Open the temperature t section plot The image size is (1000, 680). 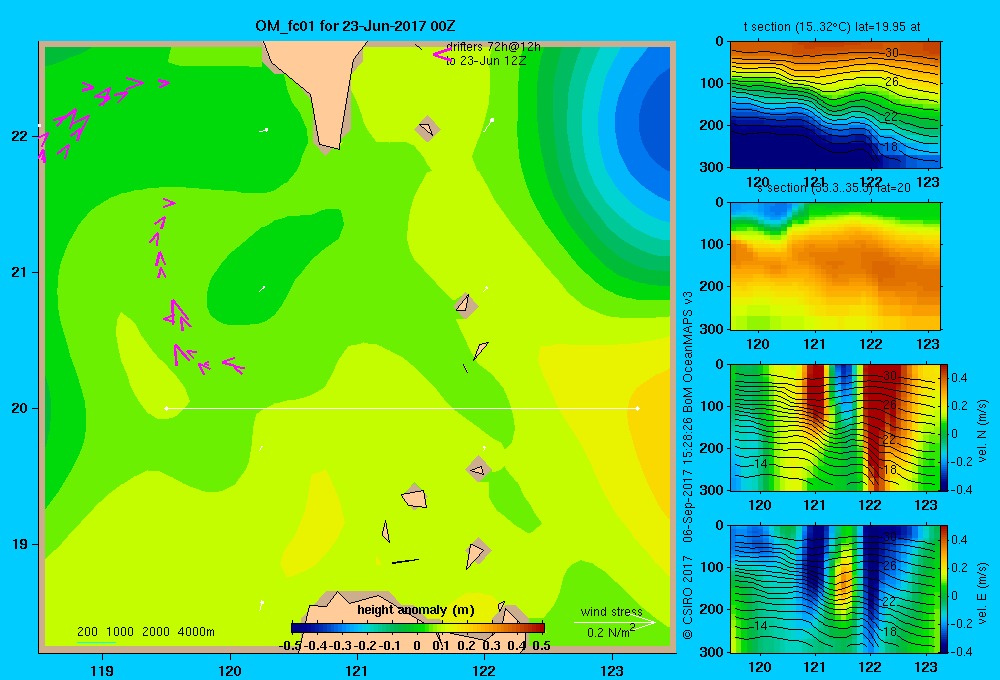pos(835,105)
